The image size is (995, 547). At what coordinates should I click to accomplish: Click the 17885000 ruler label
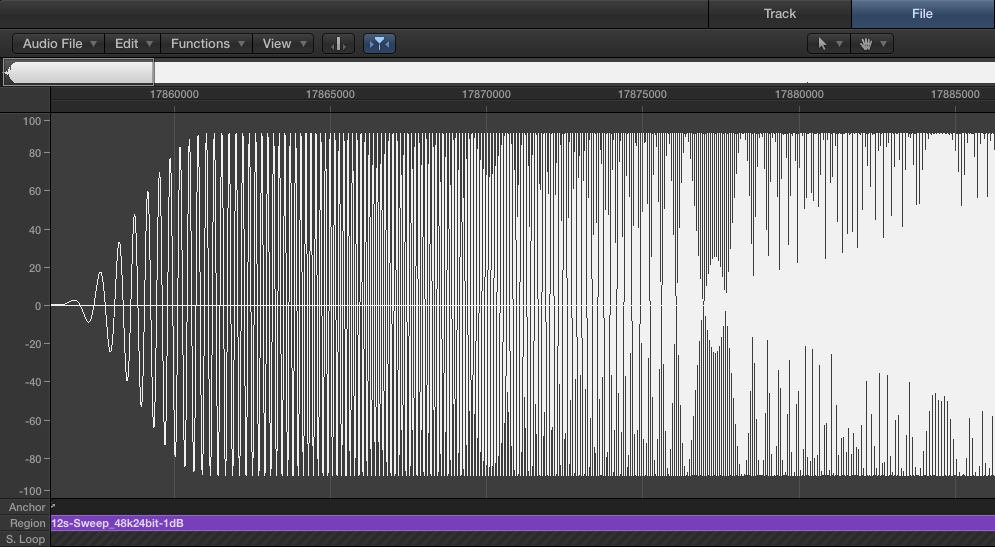(x=955, y=95)
